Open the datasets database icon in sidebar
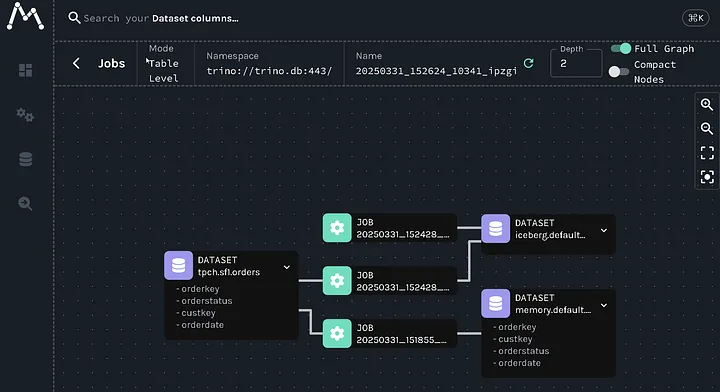This screenshot has height=392, width=720. pos(25,159)
